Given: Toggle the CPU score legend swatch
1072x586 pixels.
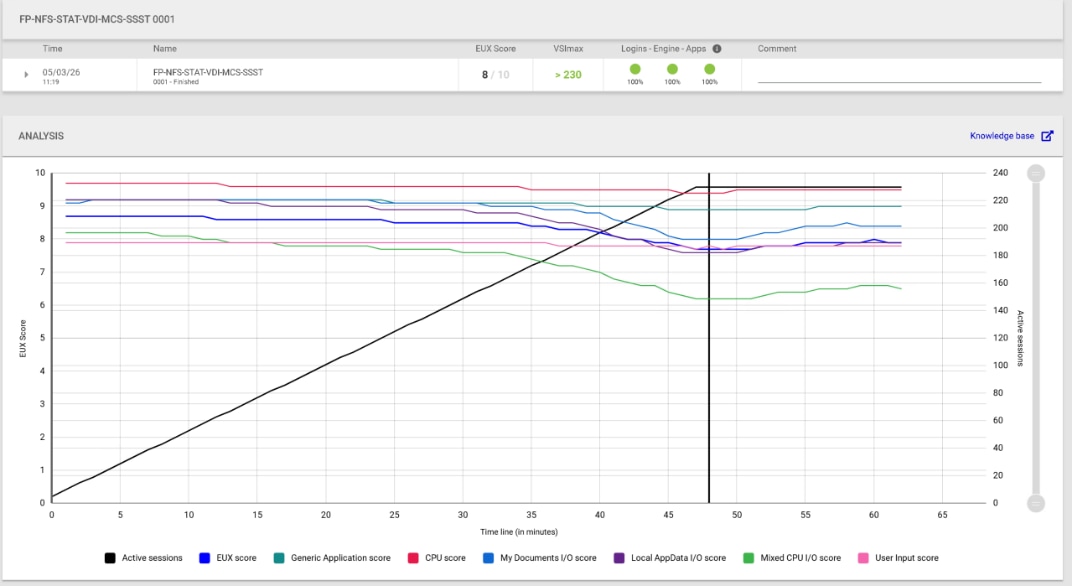Looking at the screenshot, I should click(x=413, y=558).
